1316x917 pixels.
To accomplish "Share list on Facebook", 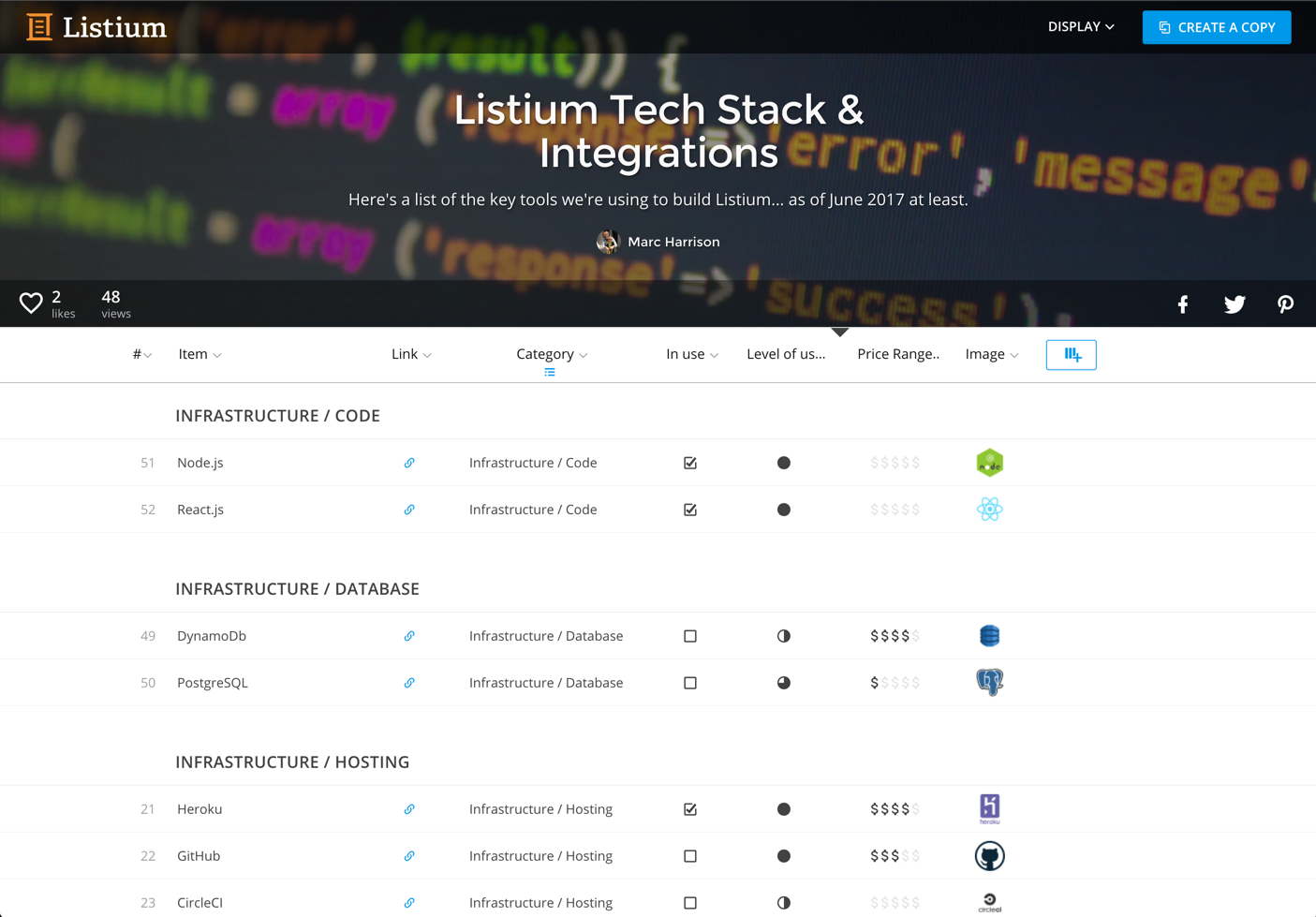I will [1183, 304].
